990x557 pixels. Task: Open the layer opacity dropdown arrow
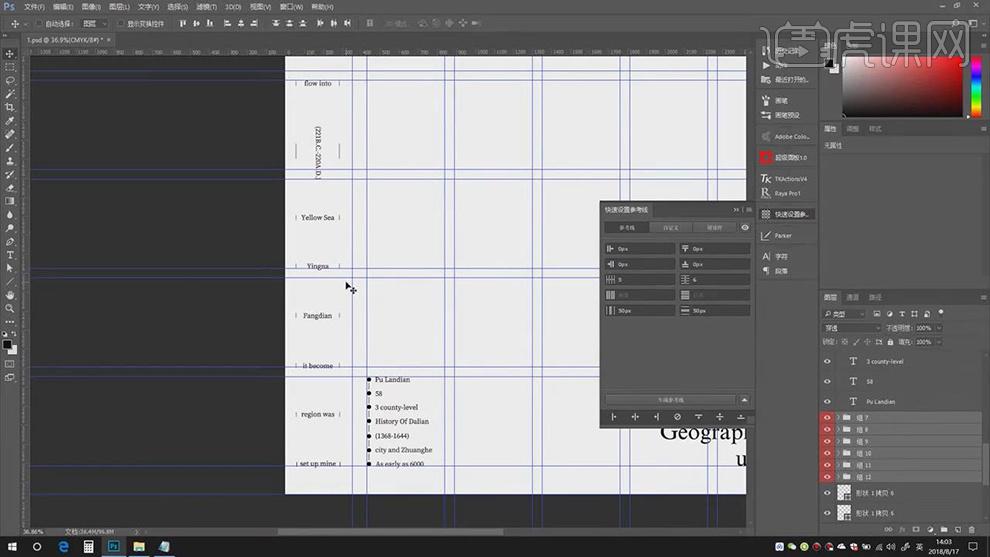coord(939,328)
